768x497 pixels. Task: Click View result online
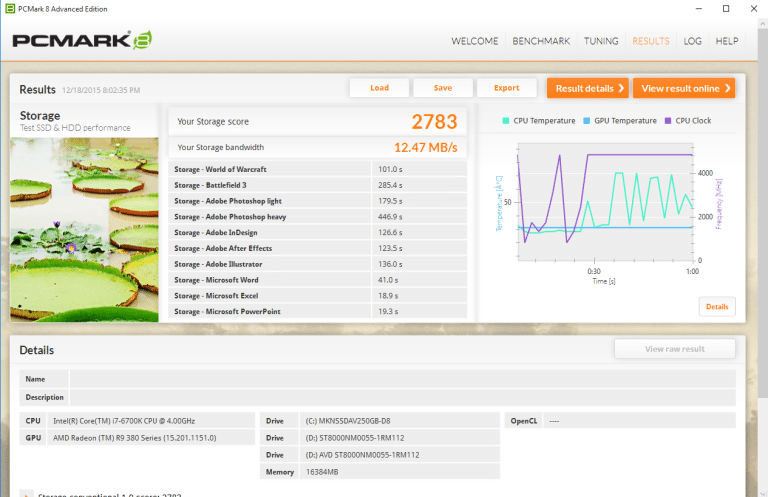(684, 89)
